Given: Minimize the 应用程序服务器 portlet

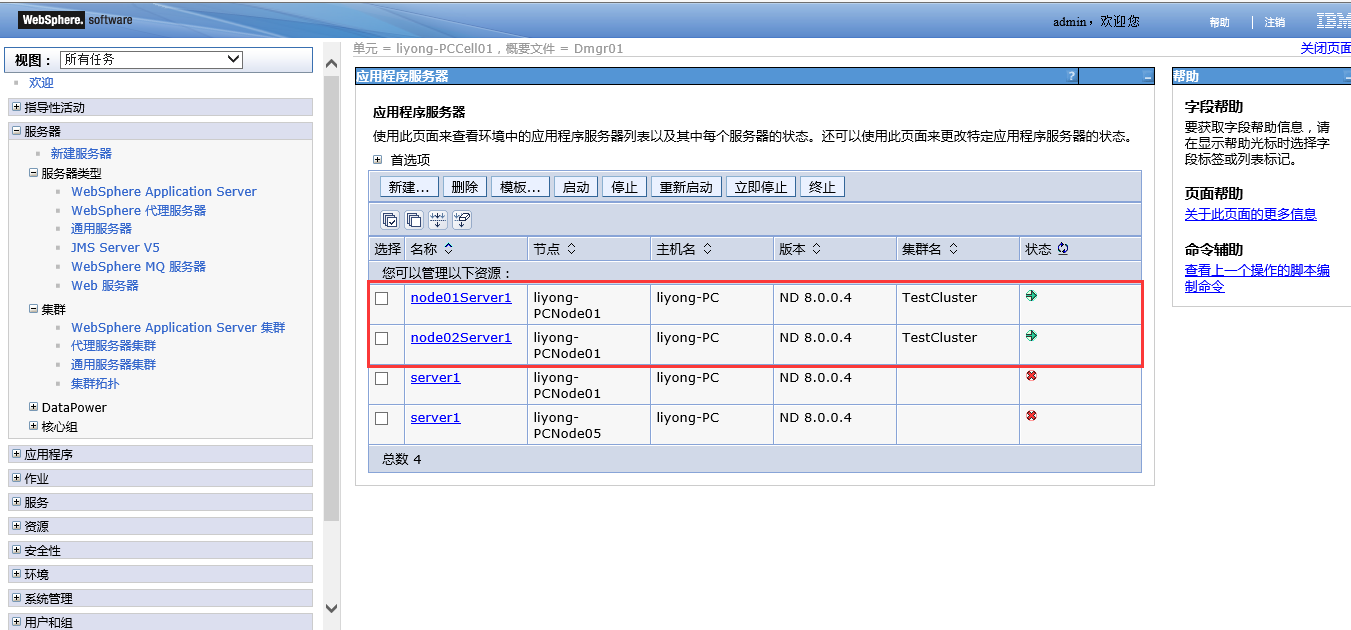Looking at the screenshot, I should tap(1147, 76).
